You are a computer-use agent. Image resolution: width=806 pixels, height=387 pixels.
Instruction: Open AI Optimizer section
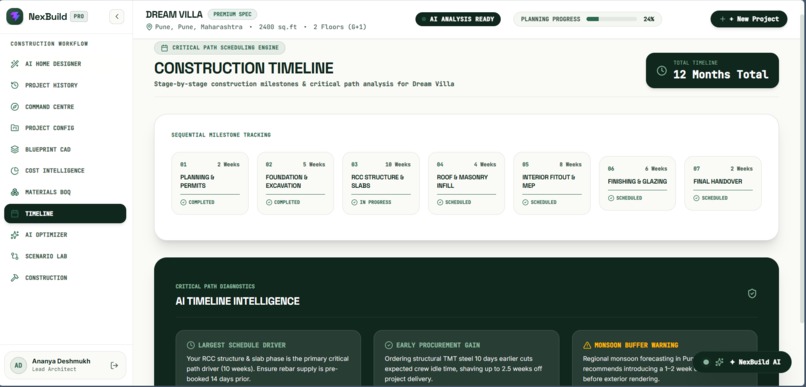[x=65, y=235]
